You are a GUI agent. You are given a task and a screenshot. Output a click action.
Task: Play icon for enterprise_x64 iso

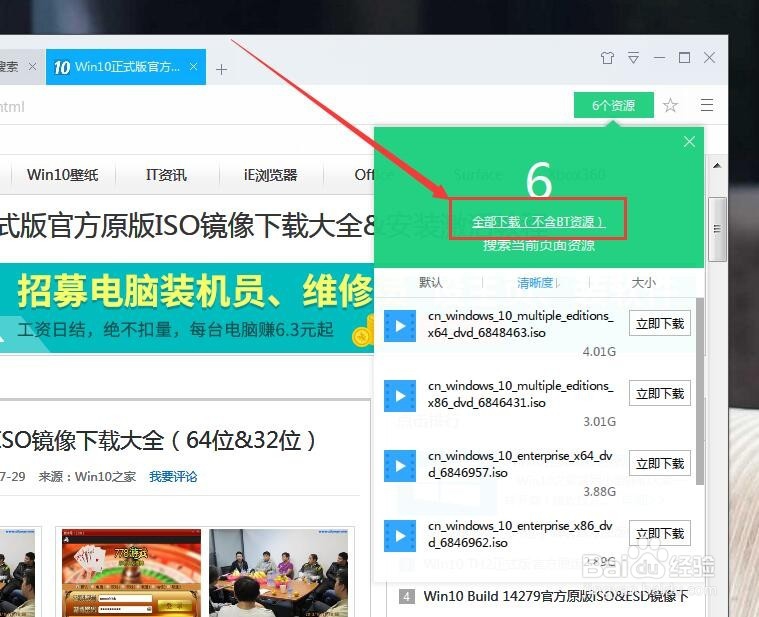(400, 466)
